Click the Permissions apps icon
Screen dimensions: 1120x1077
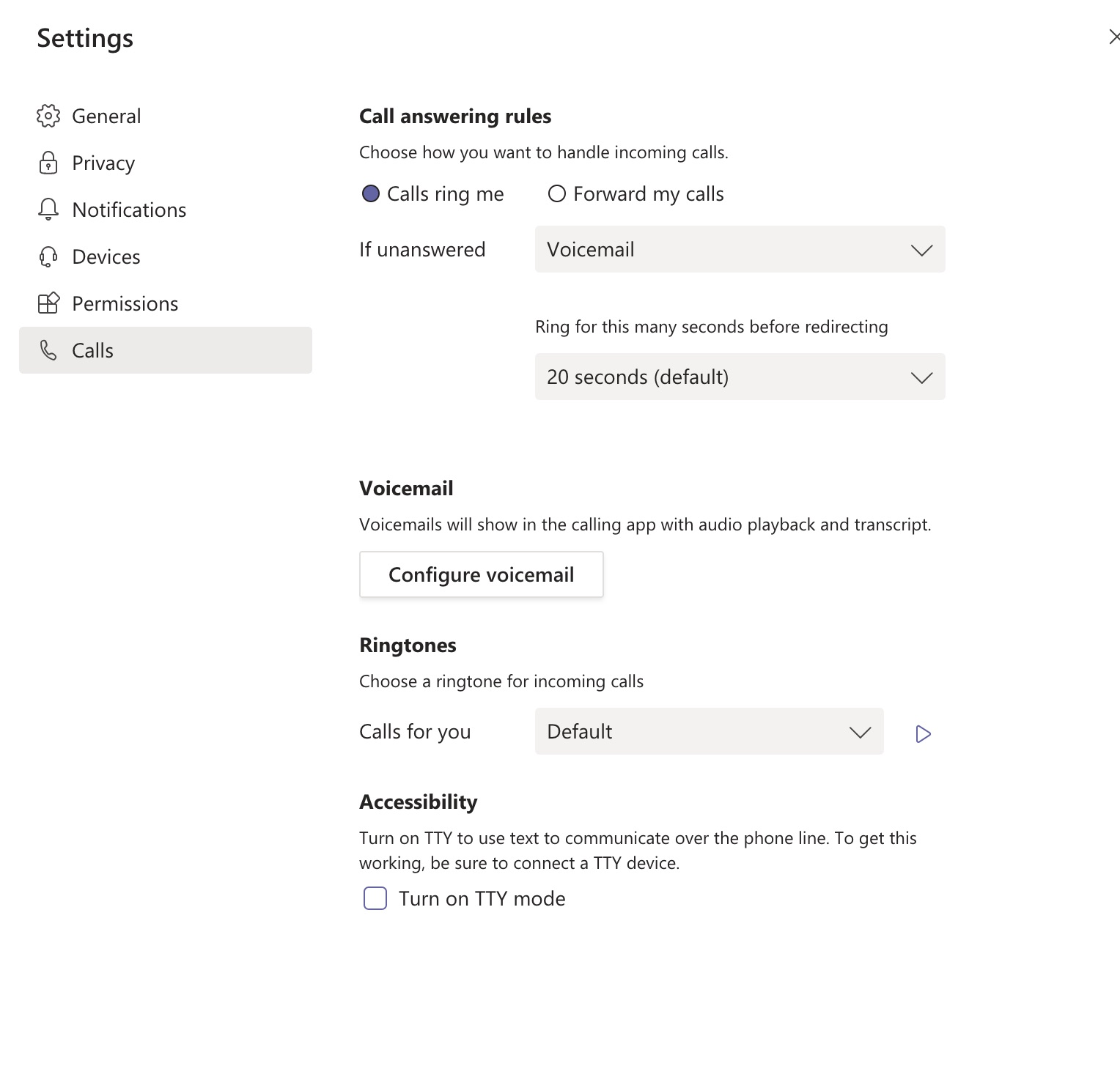coord(48,303)
